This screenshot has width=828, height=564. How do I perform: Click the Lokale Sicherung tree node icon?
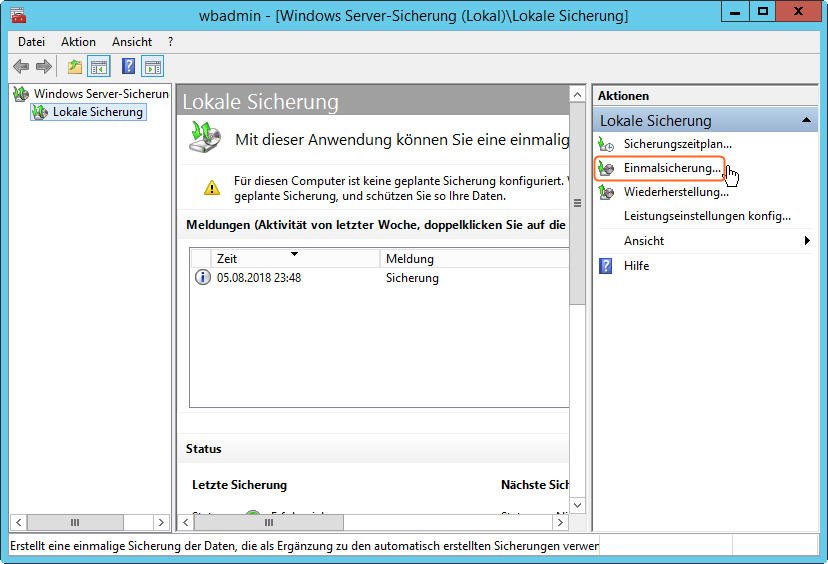pos(40,112)
